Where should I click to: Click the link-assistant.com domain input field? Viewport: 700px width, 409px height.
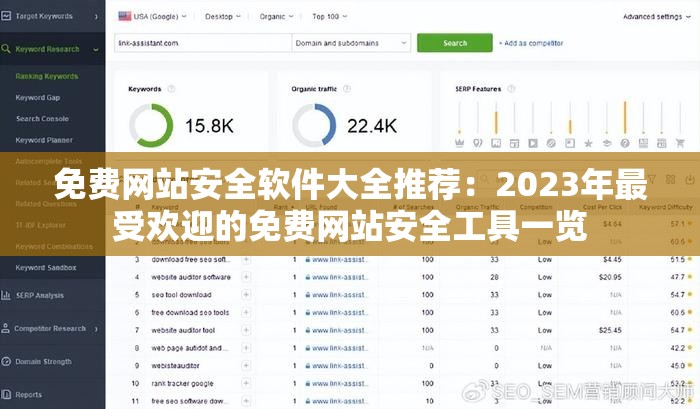(x=203, y=43)
